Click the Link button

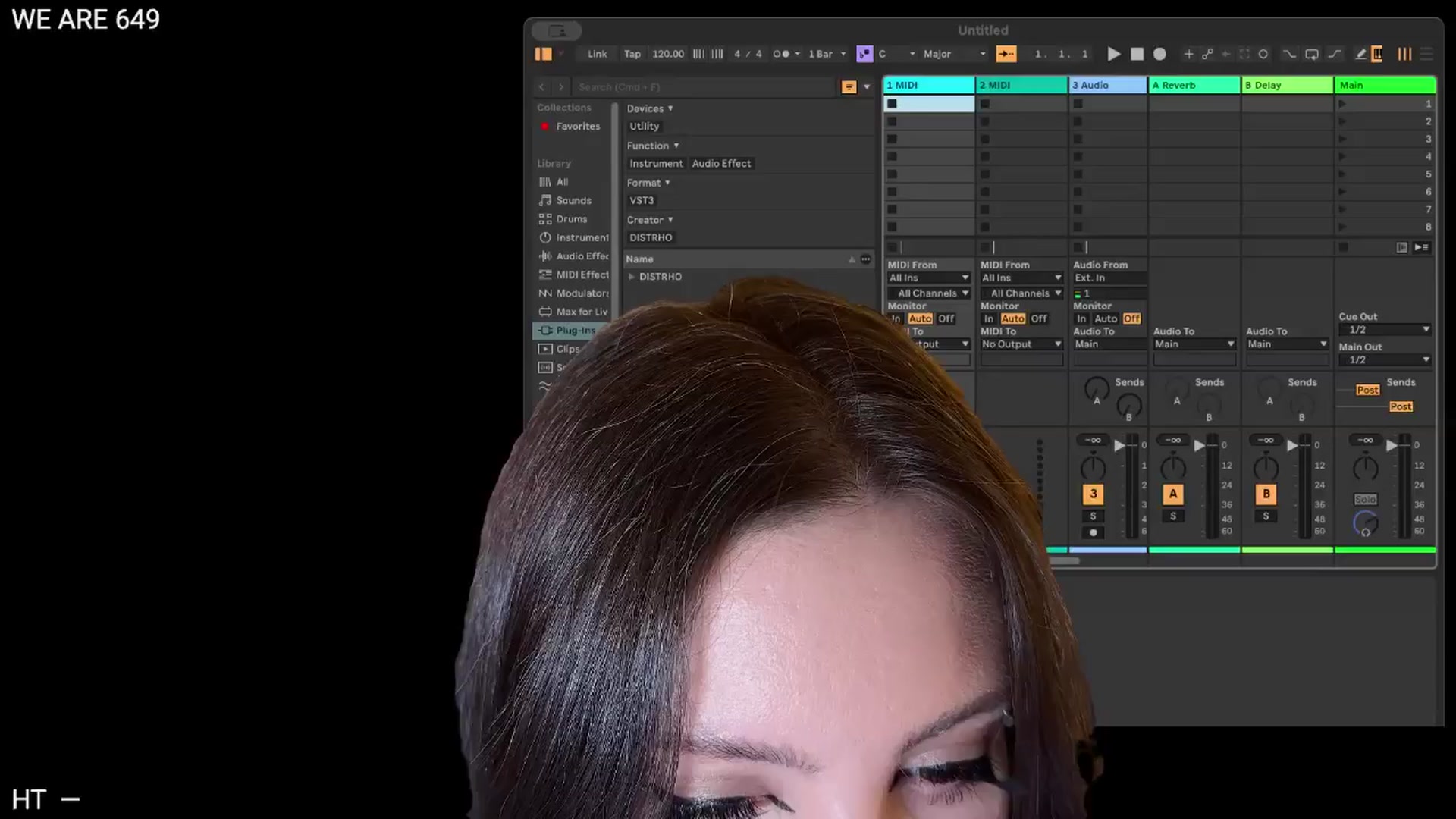pos(597,54)
